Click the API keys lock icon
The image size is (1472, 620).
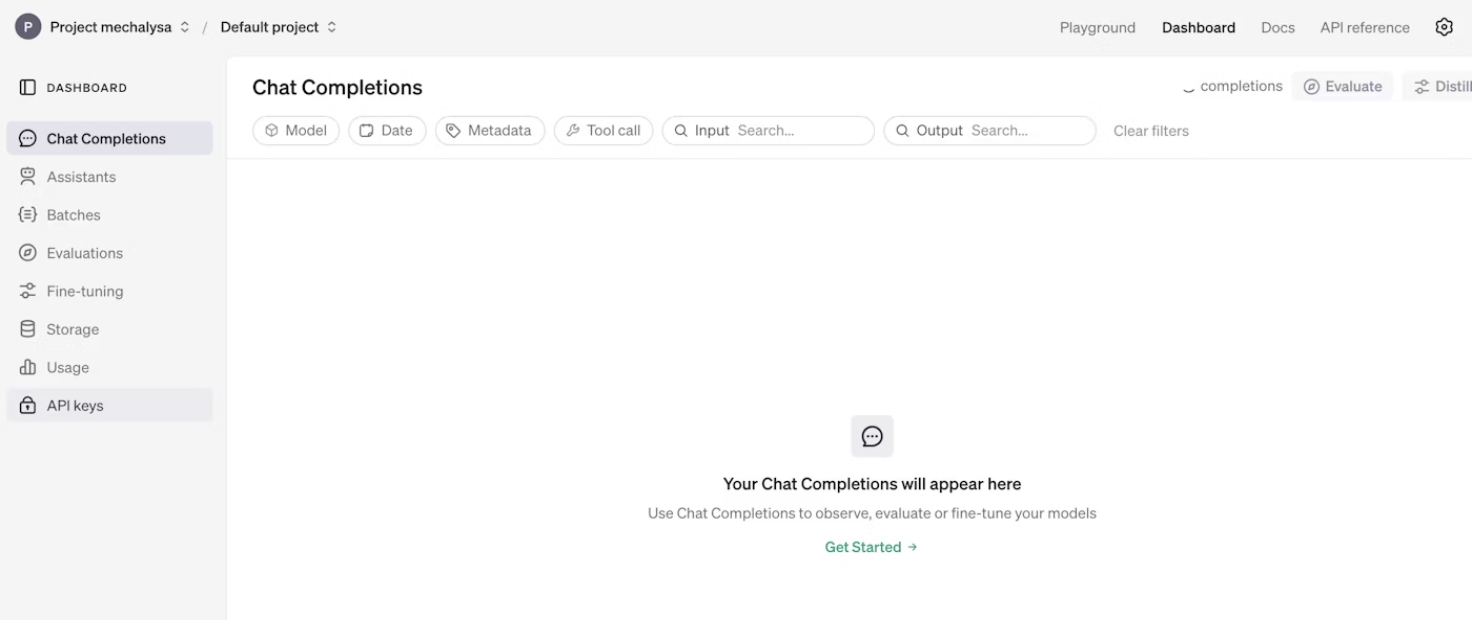click(x=28, y=405)
